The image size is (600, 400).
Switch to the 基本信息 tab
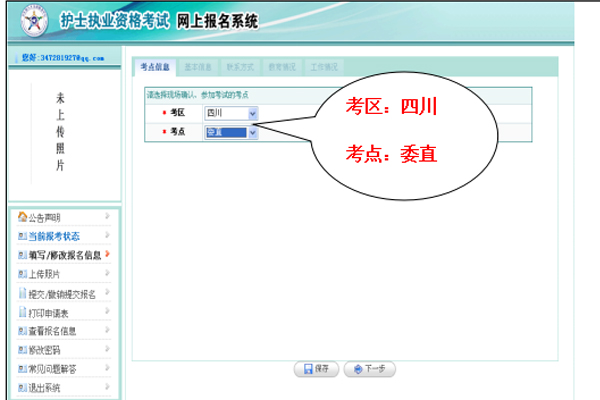(197, 67)
